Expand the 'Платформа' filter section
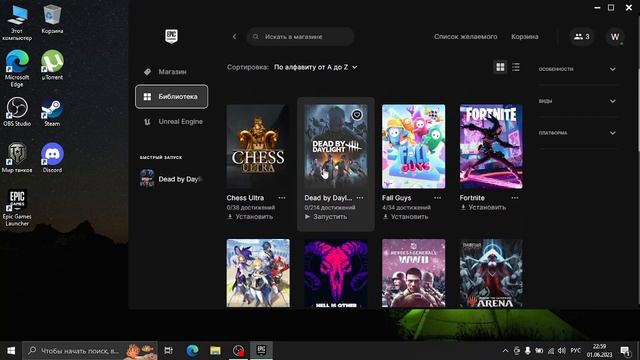 577,133
